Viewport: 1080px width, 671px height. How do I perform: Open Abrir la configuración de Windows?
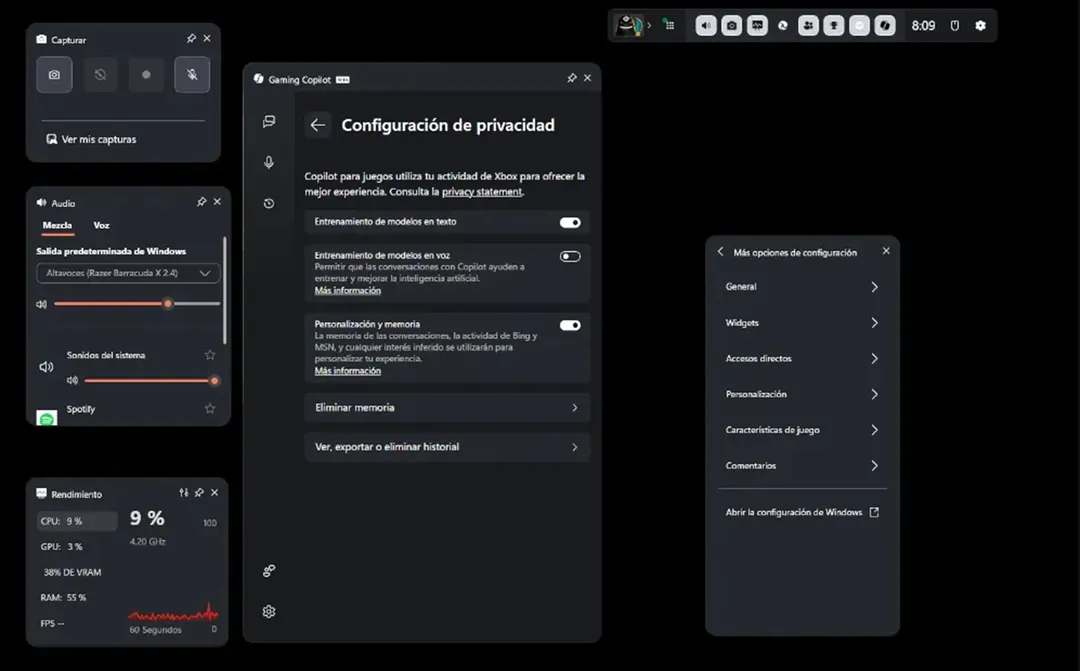pos(802,512)
